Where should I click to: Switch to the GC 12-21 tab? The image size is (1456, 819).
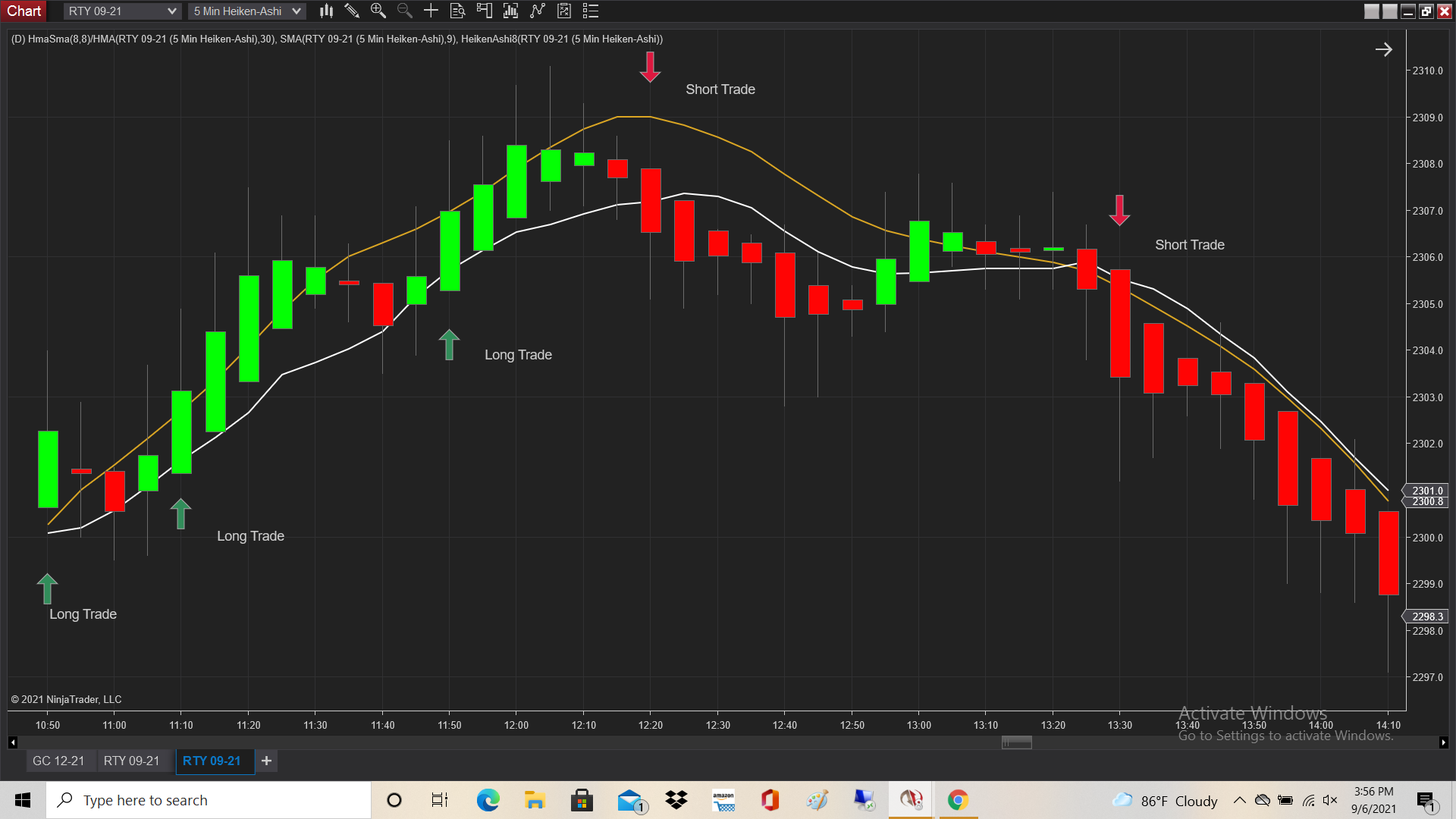coord(58,761)
